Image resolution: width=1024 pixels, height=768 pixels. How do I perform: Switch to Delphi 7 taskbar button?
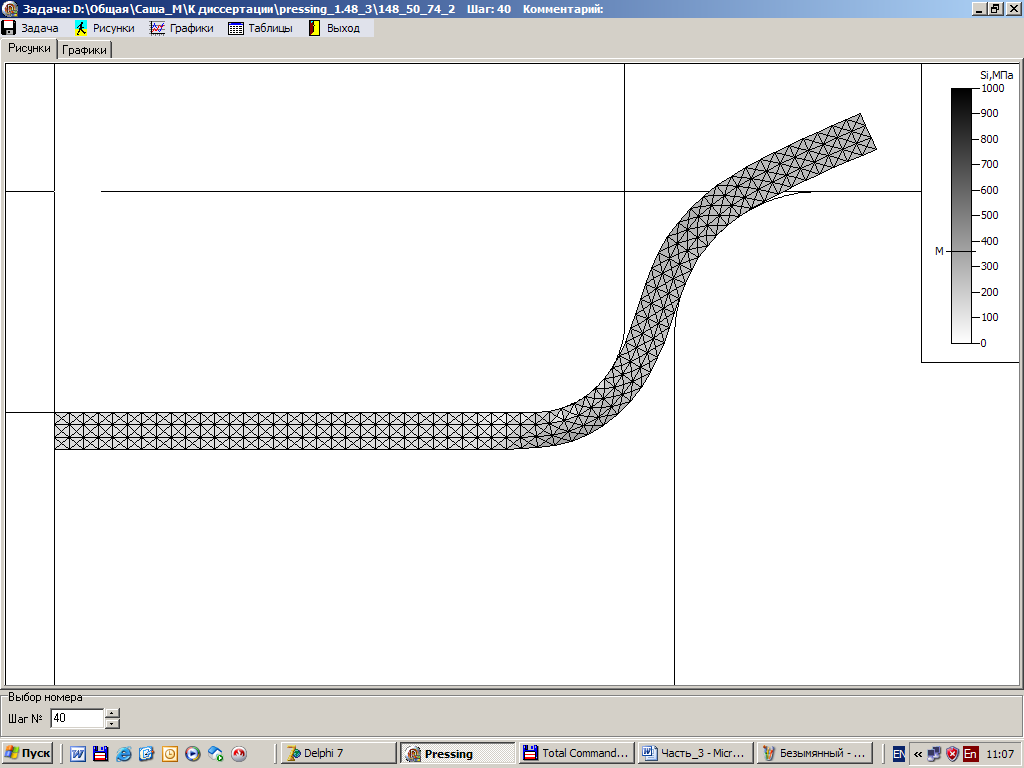tap(337, 753)
